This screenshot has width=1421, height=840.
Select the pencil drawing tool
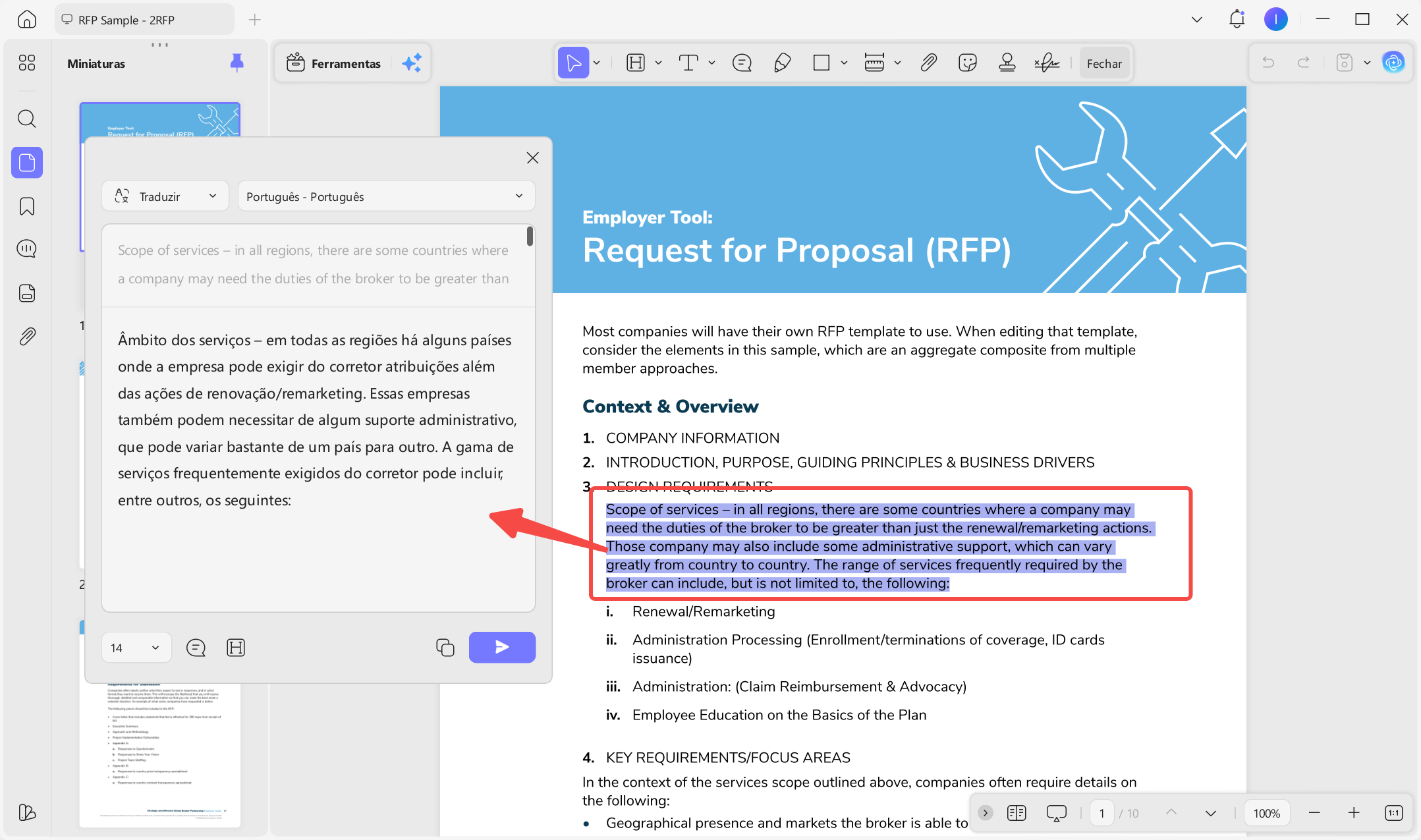point(782,63)
